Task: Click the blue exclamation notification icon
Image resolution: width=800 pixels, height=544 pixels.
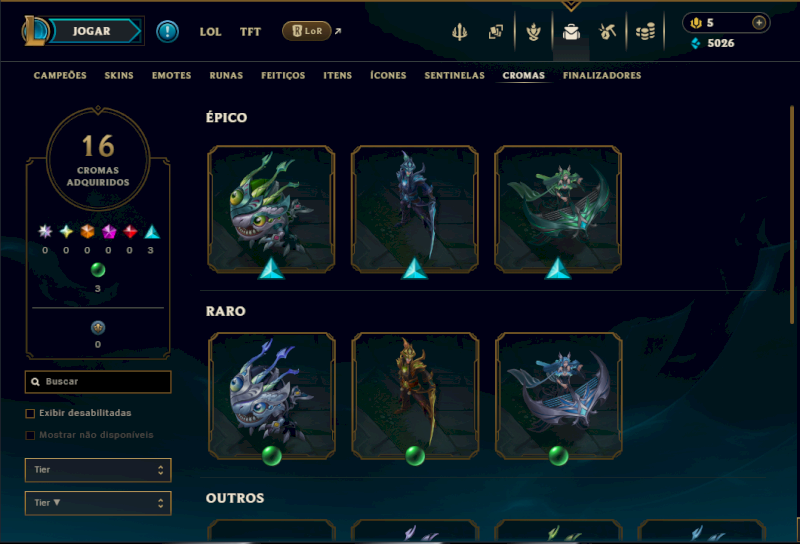Action: click(x=167, y=32)
